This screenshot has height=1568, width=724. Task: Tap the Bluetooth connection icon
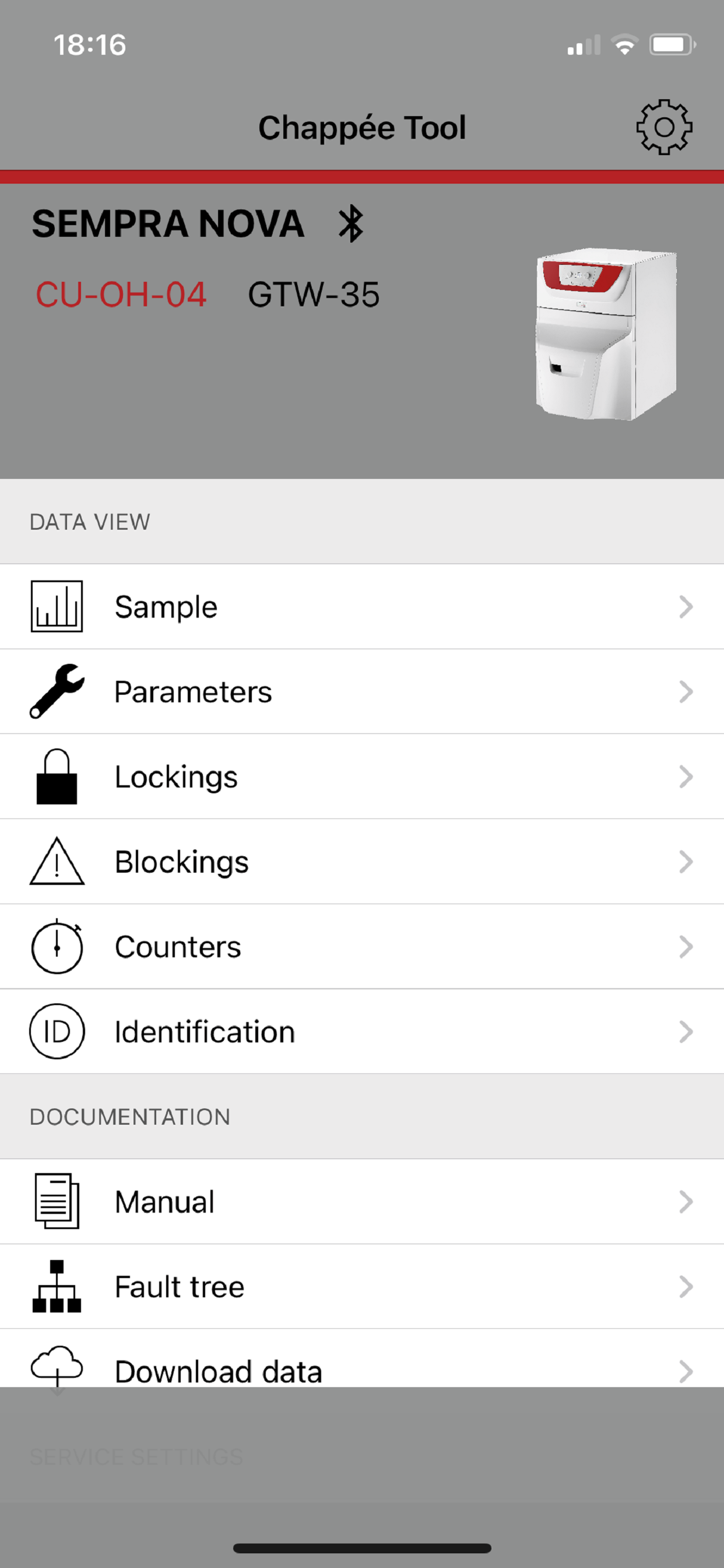351,224
